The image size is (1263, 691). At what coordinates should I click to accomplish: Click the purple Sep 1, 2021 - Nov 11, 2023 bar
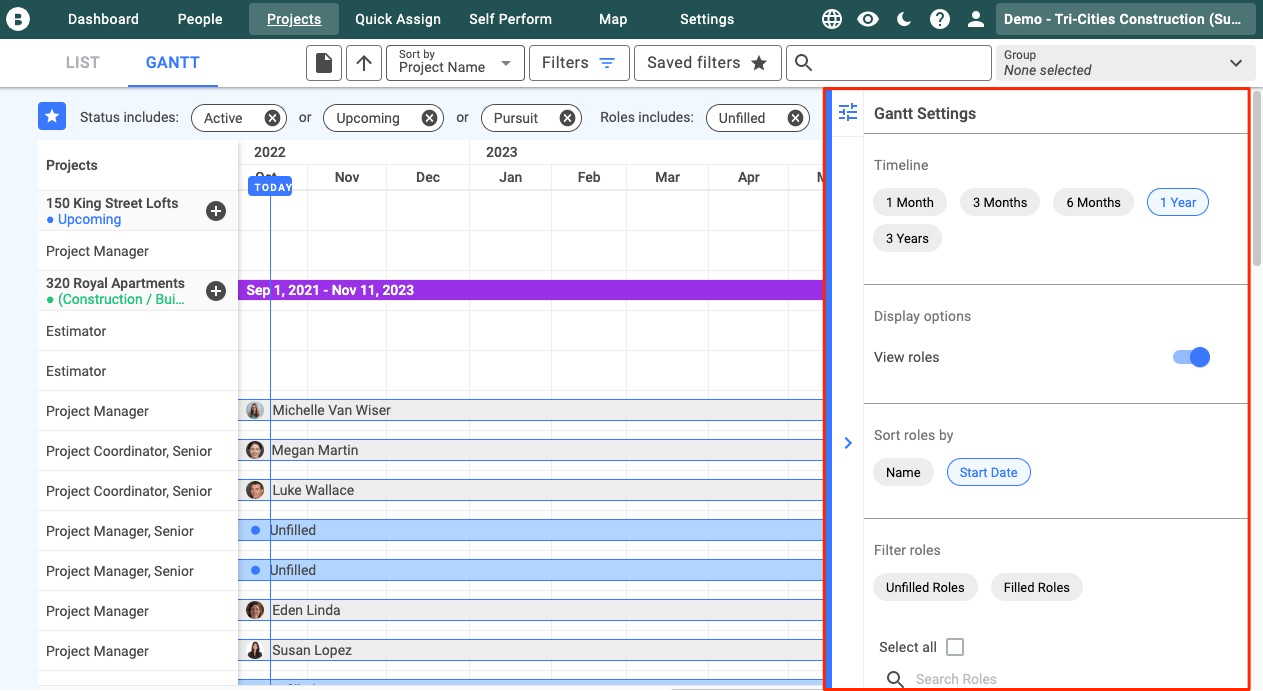pyautogui.click(x=530, y=290)
